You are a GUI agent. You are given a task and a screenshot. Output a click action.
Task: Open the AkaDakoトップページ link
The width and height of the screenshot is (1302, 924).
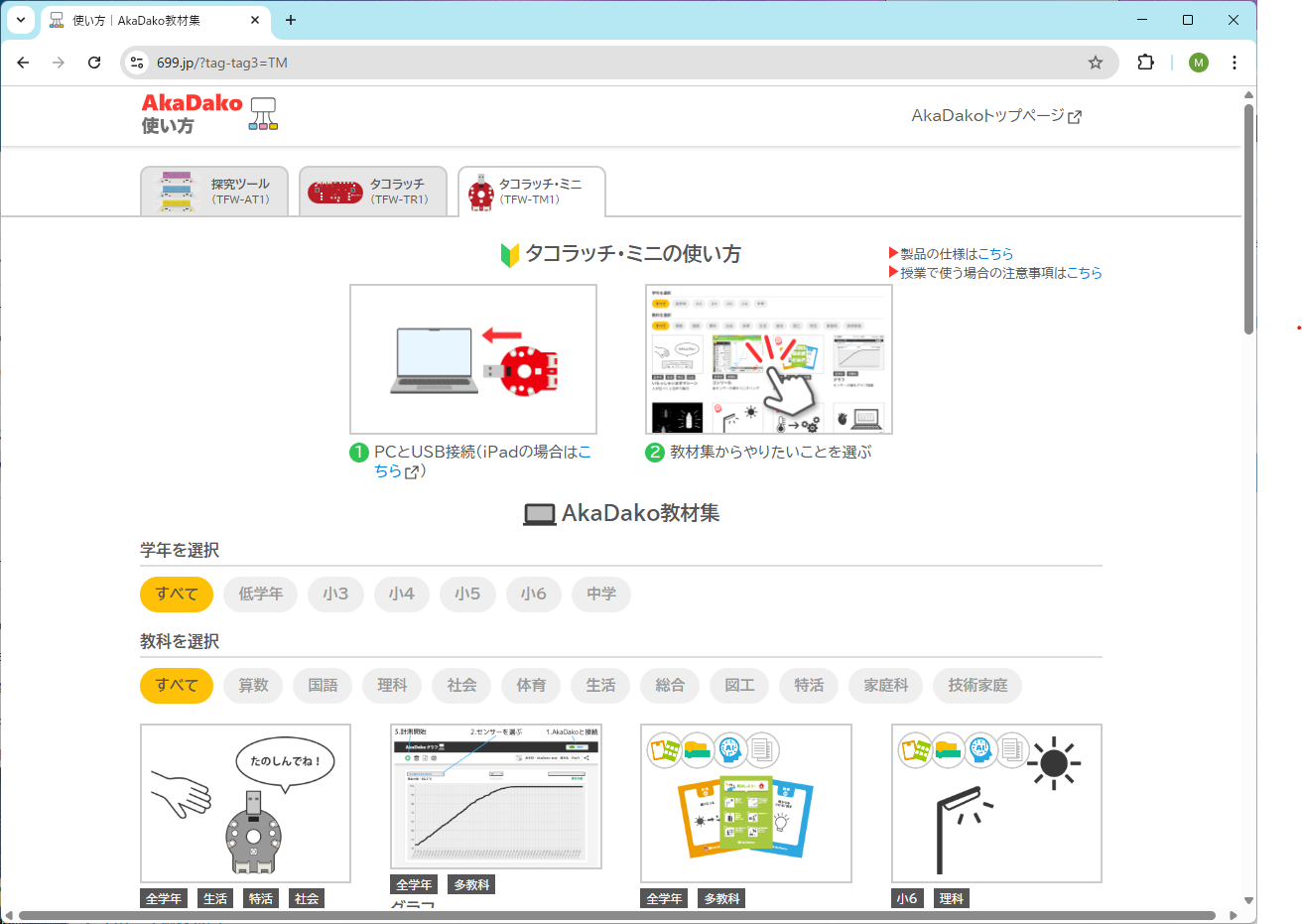[996, 116]
